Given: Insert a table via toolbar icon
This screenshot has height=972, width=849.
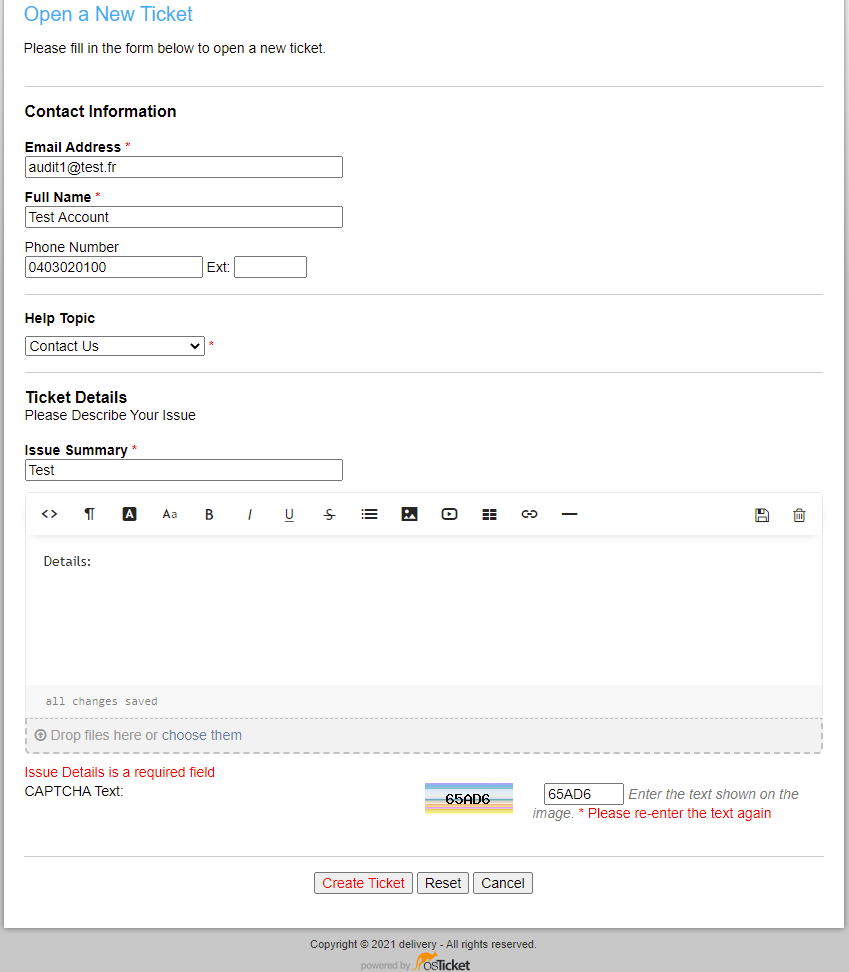Looking at the screenshot, I should (x=489, y=514).
